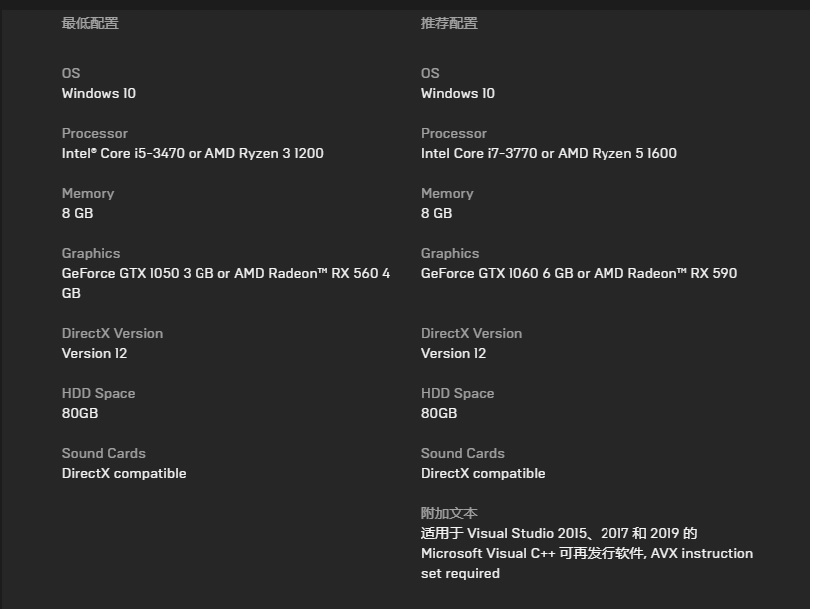Click the minimum Graphics label

[x=91, y=253]
